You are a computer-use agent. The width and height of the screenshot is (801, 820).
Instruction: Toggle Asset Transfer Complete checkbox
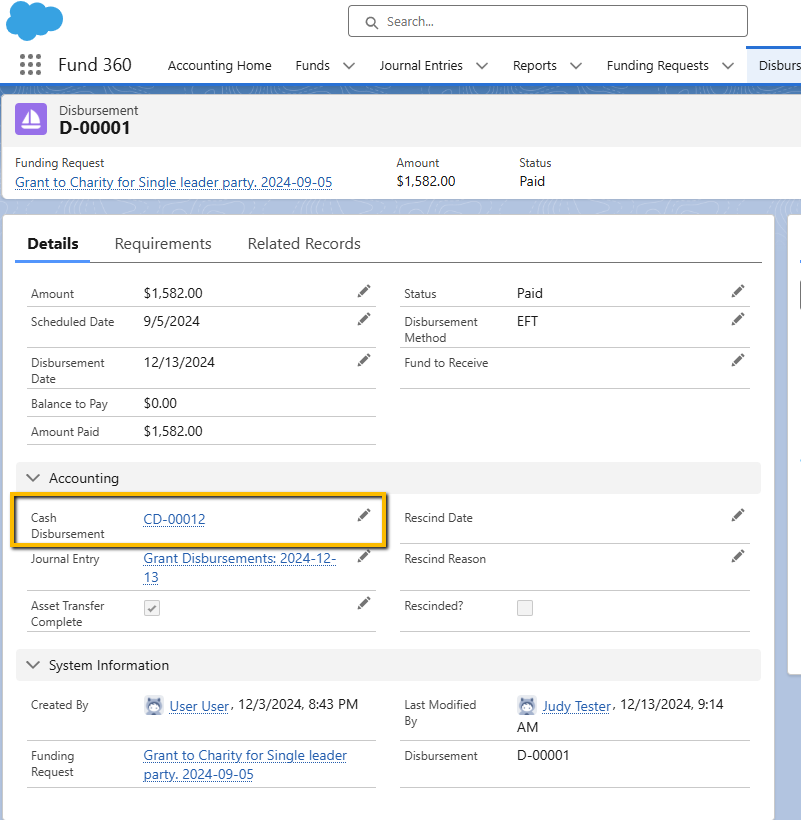[152, 608]
